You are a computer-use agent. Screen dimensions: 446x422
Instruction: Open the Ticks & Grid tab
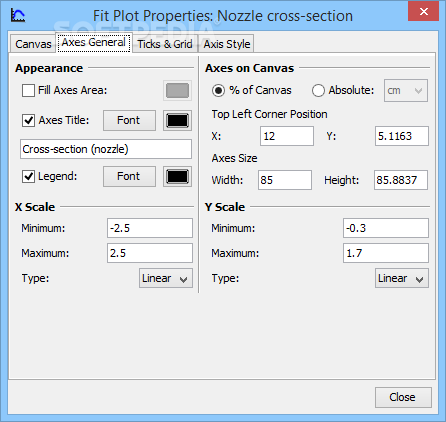[165, 44]
